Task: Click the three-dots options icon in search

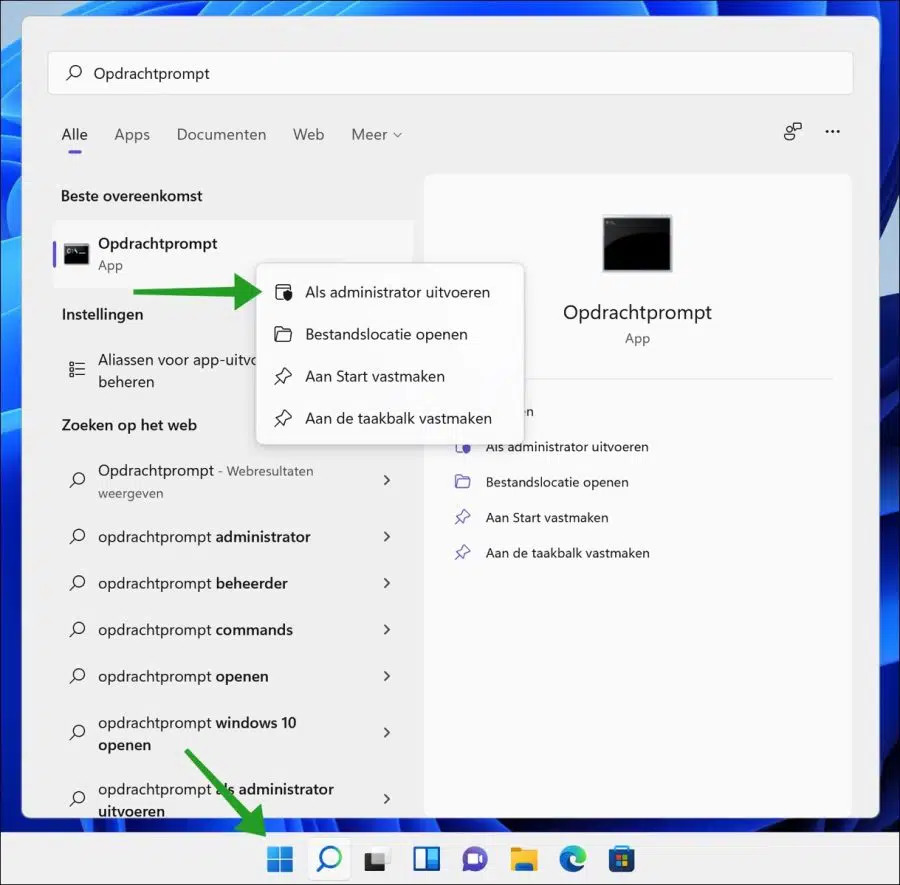Action: (832, 132)
